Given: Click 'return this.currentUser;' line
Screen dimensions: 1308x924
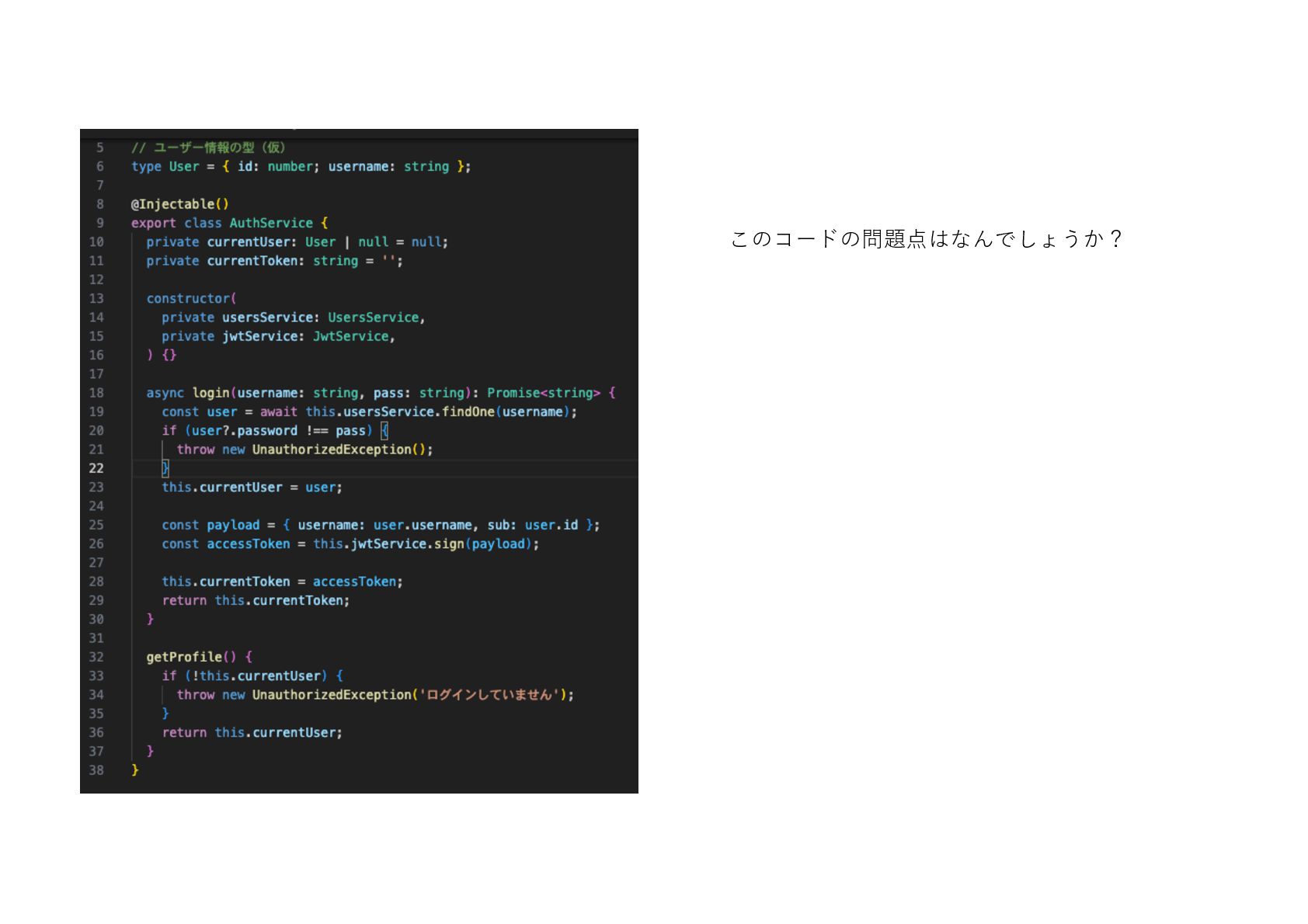Looking at the screenshot, I should tap(252, 733).
